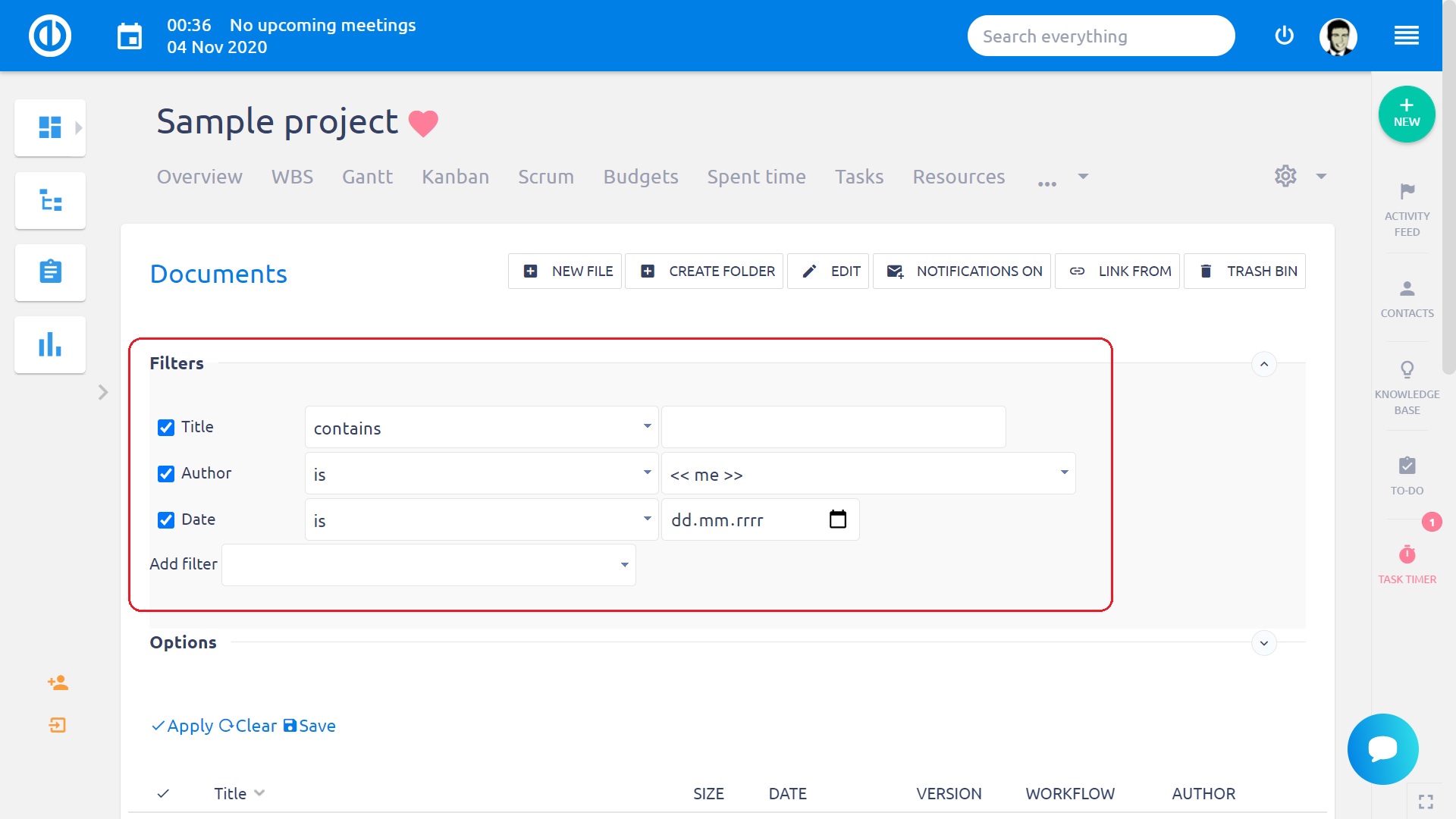Open the Knowledge Base panel
The width and height of the screenshot is (1456, 819).
tap(1407, 387)
